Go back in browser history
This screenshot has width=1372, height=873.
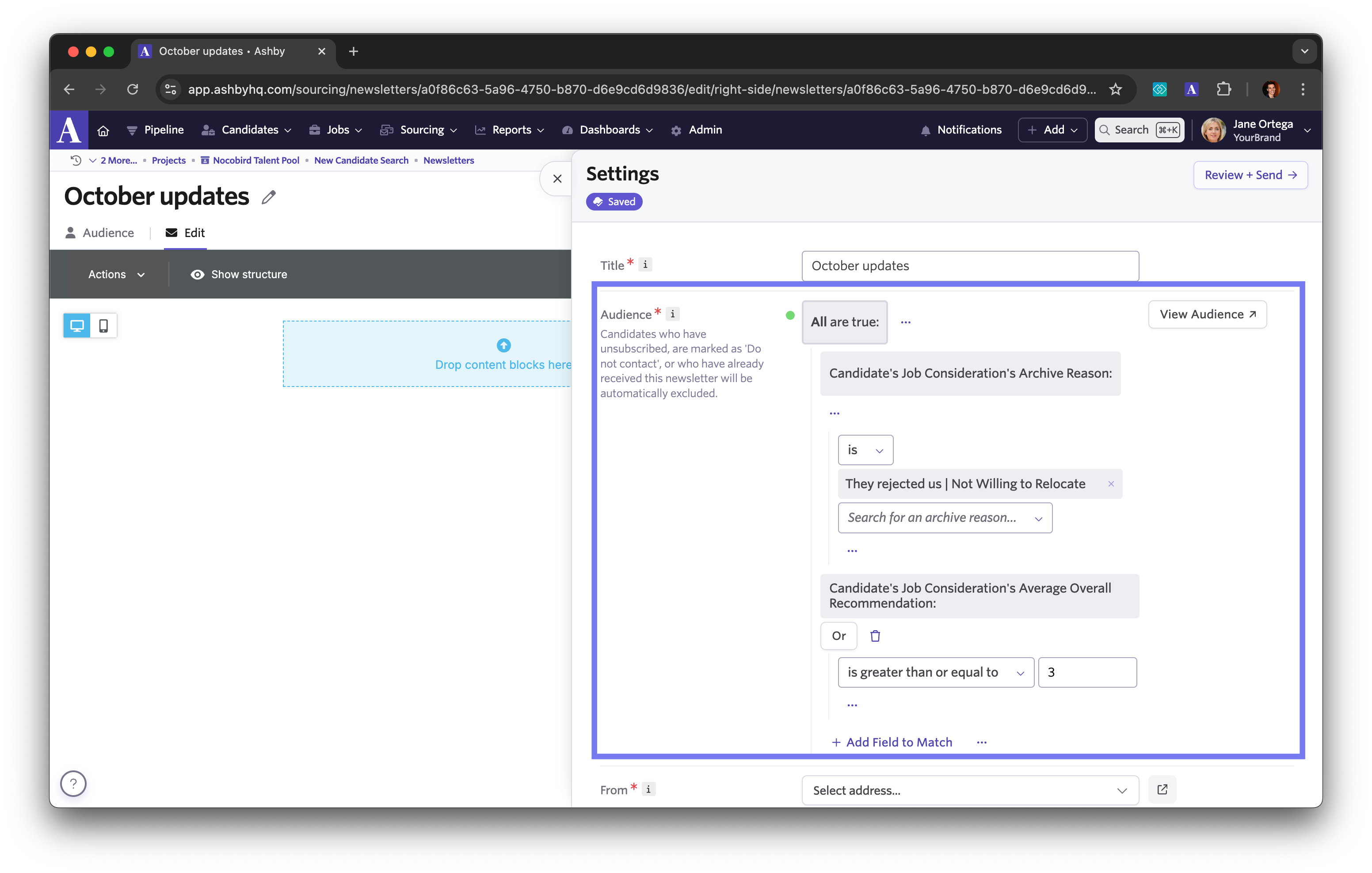[69, 89]
